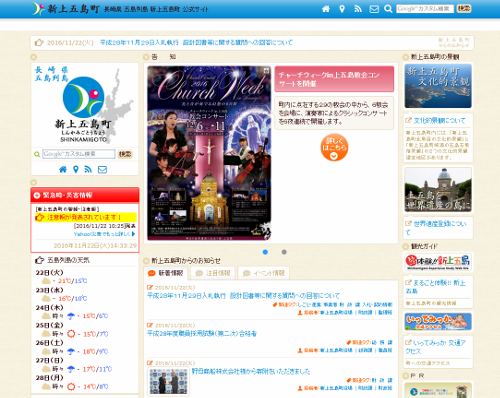Open the sidebar RSS icon below logo
The image size is (500, 398).
coord(88,169)
